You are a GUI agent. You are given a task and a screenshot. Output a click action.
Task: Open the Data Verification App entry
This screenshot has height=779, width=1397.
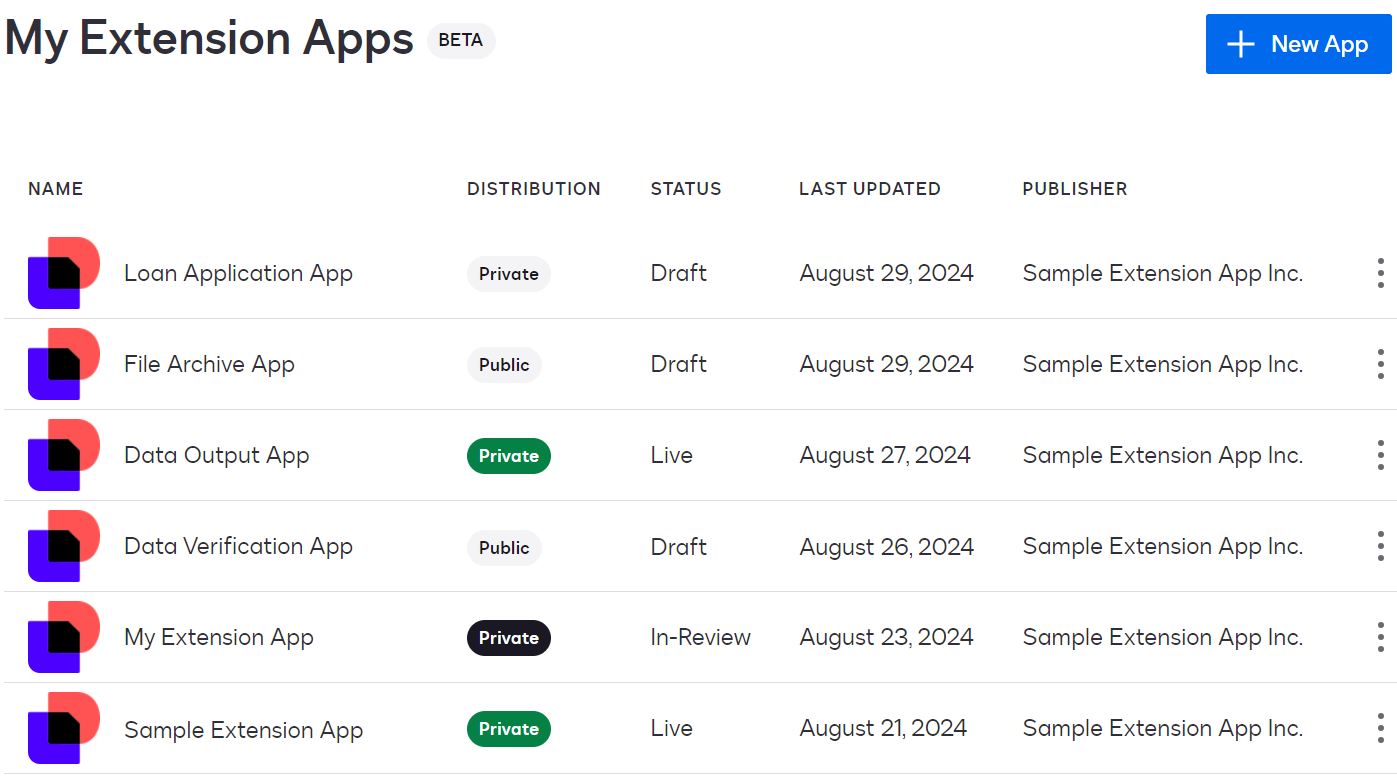click(237, 545)
